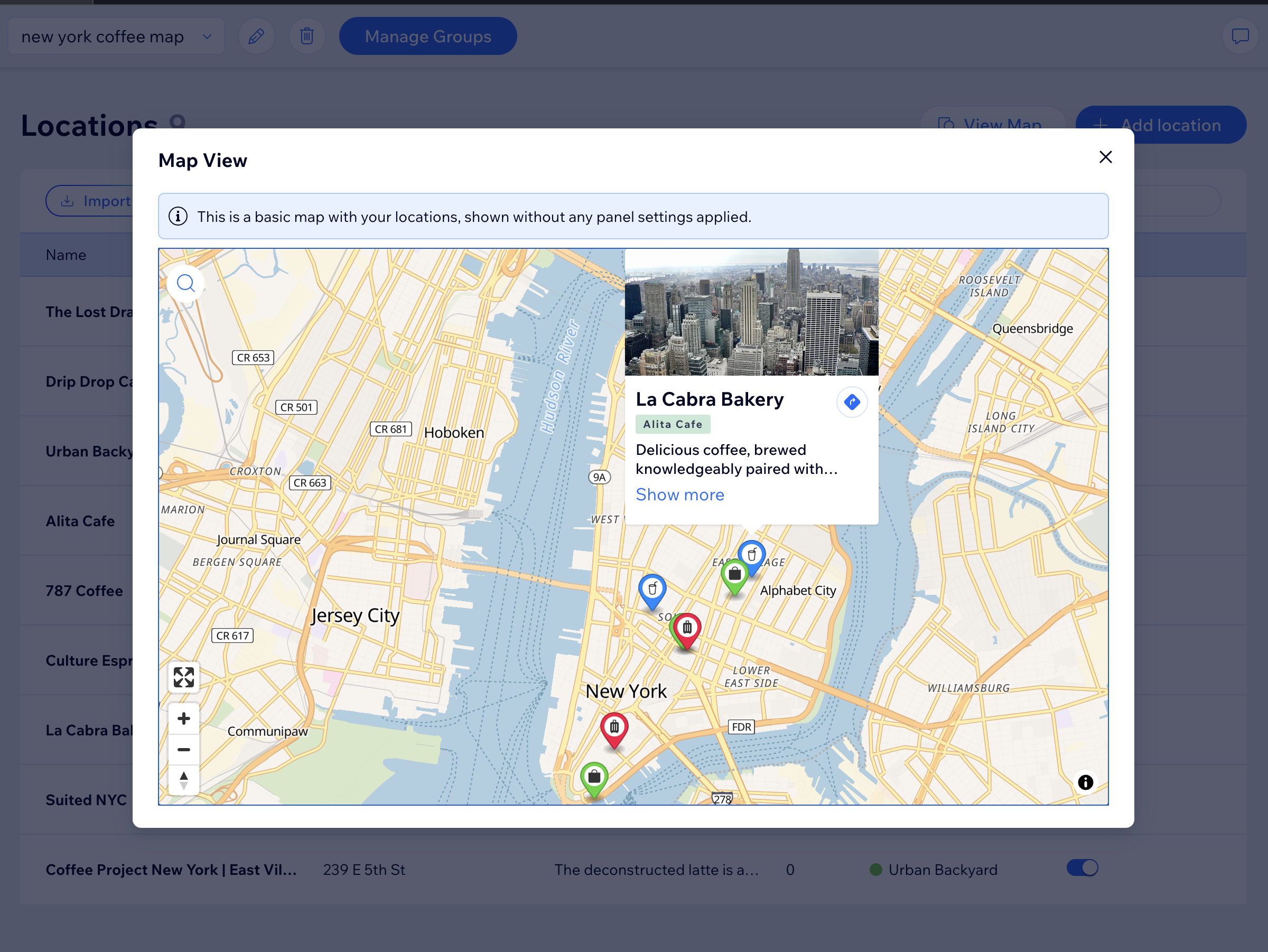Click the green bag pin near Alphabet City
This screenshot has height=952, width=1268.
coord(734,576)
